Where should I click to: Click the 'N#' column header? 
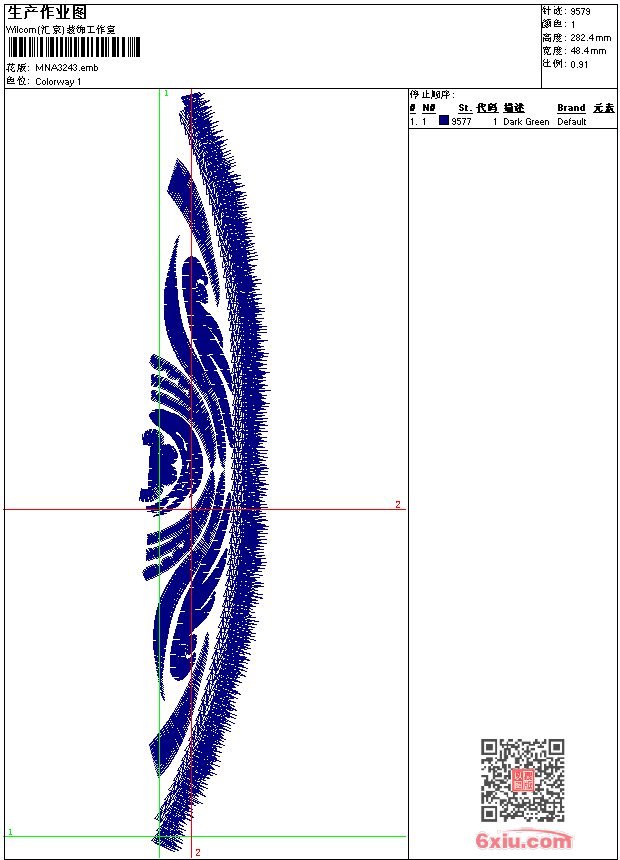pyautogui.click(x=429, y=108)
